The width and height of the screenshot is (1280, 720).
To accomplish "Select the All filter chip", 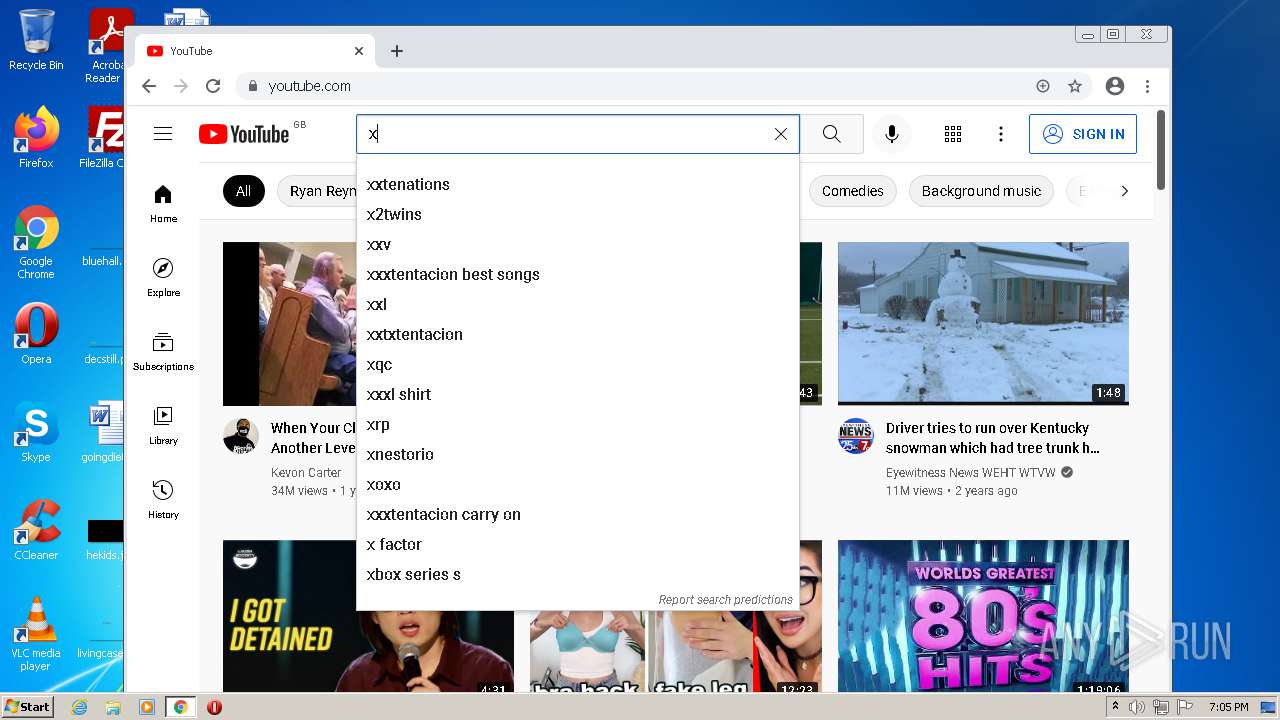I will click(243, 191).
